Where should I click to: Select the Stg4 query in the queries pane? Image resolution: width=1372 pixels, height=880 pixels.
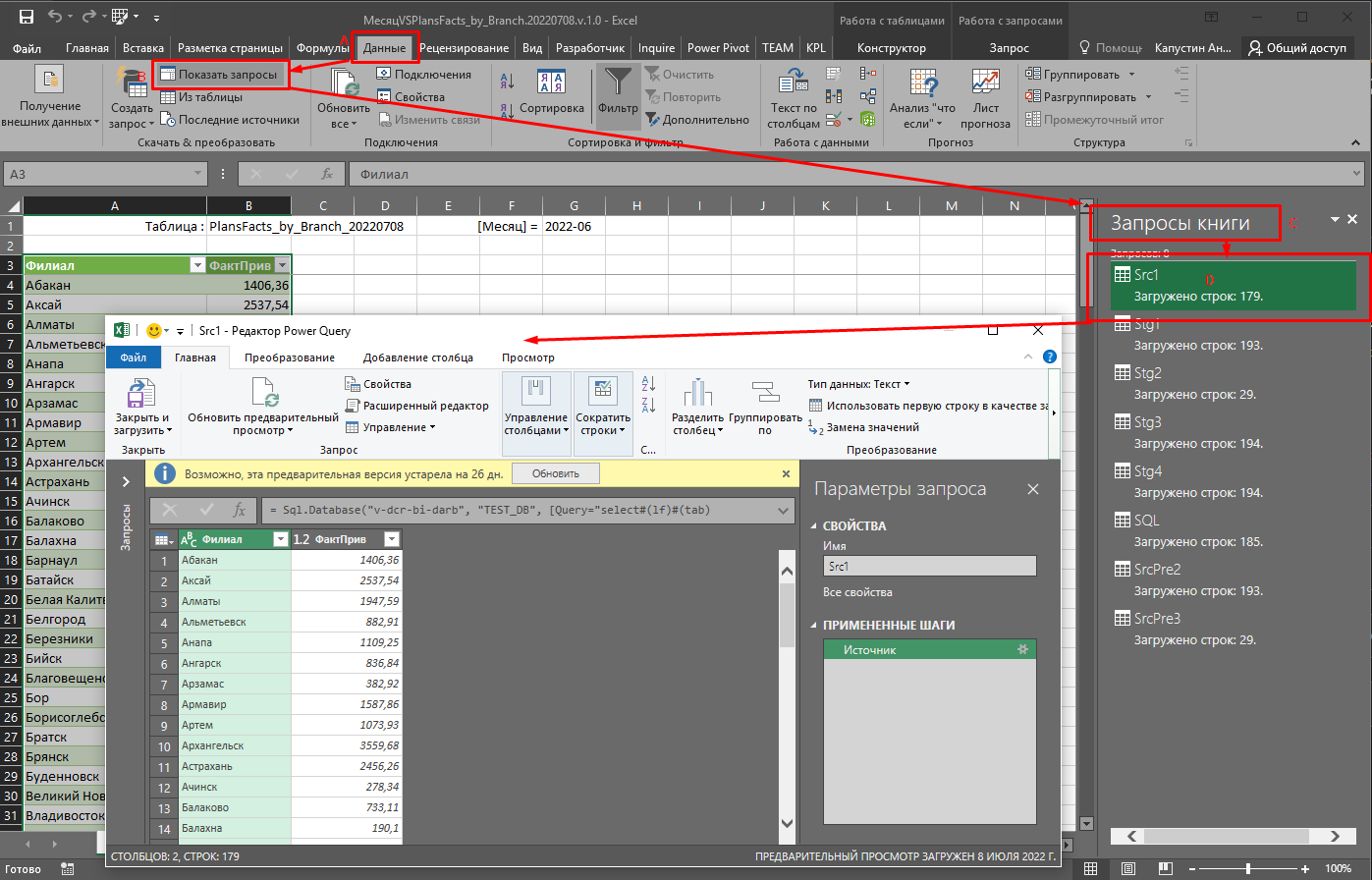pyautogui.click(x=1235, y=481)
